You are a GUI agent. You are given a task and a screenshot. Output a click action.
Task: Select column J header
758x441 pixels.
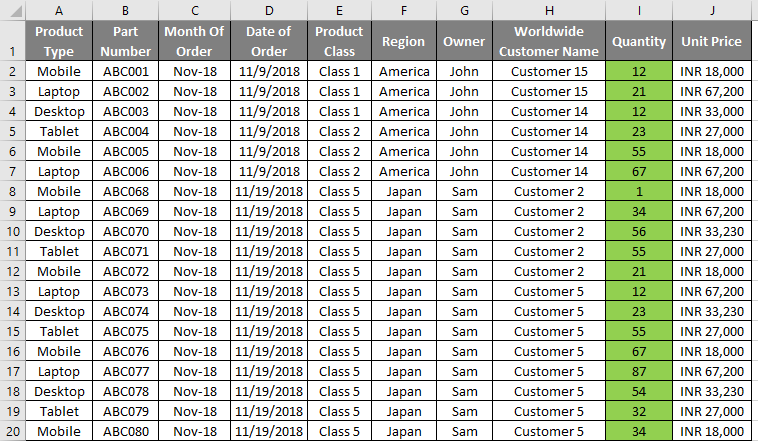pyautogui.click(x=712, y=10)
